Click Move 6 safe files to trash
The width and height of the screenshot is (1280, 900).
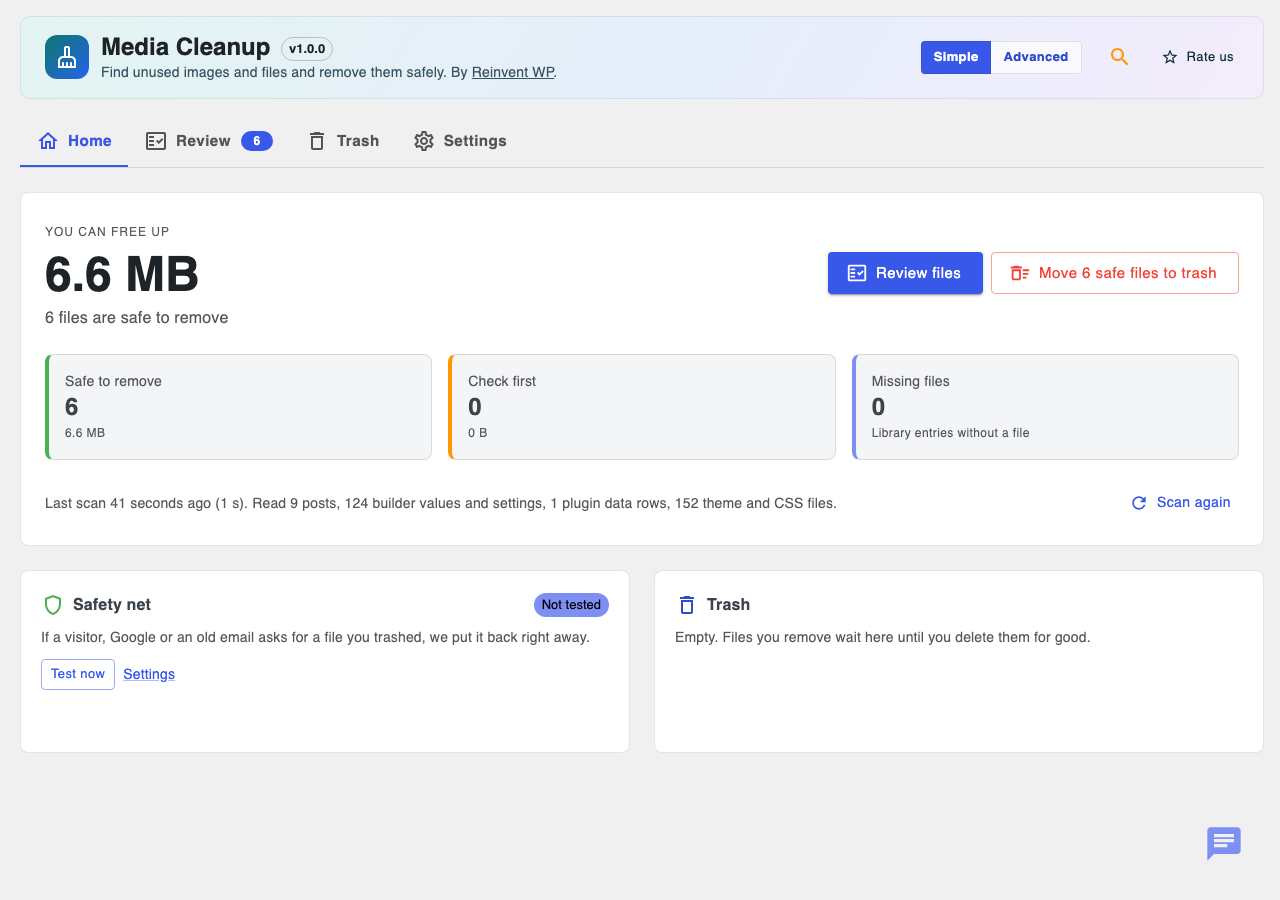click(1115, 273)
